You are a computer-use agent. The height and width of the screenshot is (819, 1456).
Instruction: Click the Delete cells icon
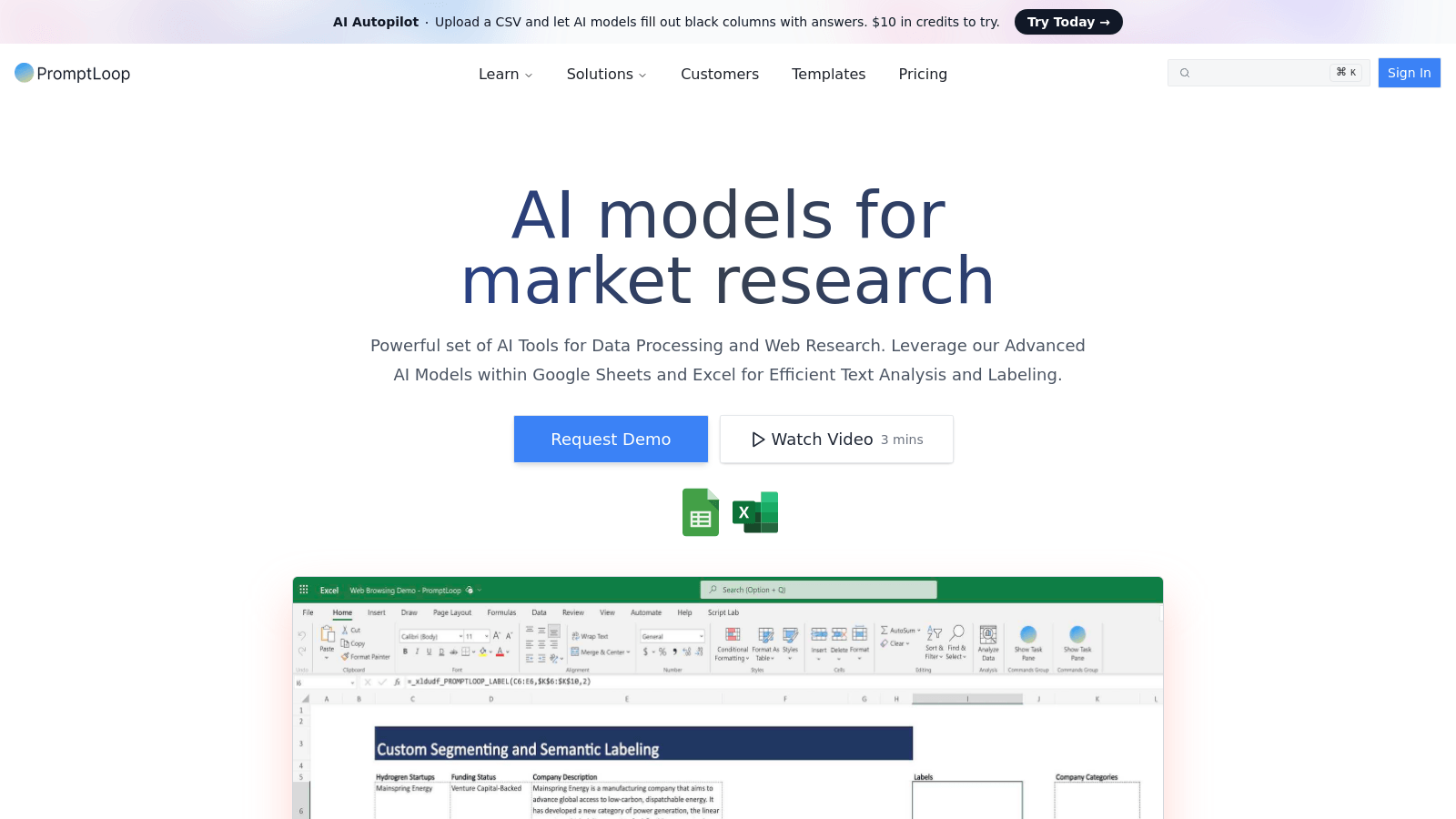(x=839, y=634)
